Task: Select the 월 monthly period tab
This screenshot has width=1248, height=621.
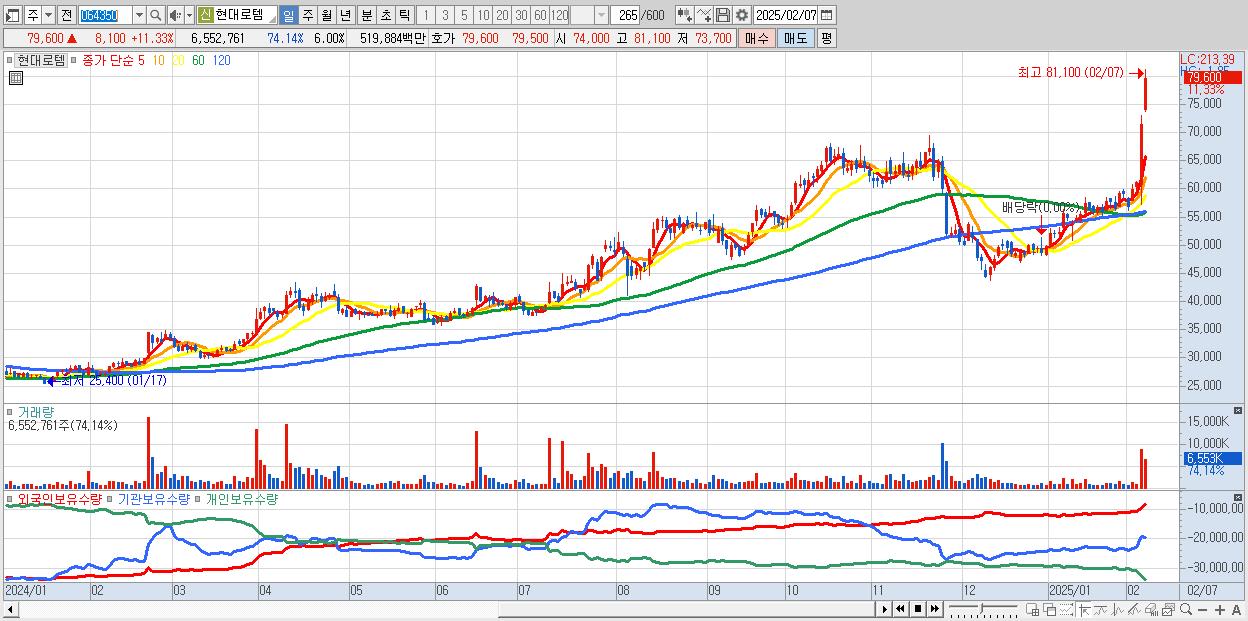Action: pos(326,15)
